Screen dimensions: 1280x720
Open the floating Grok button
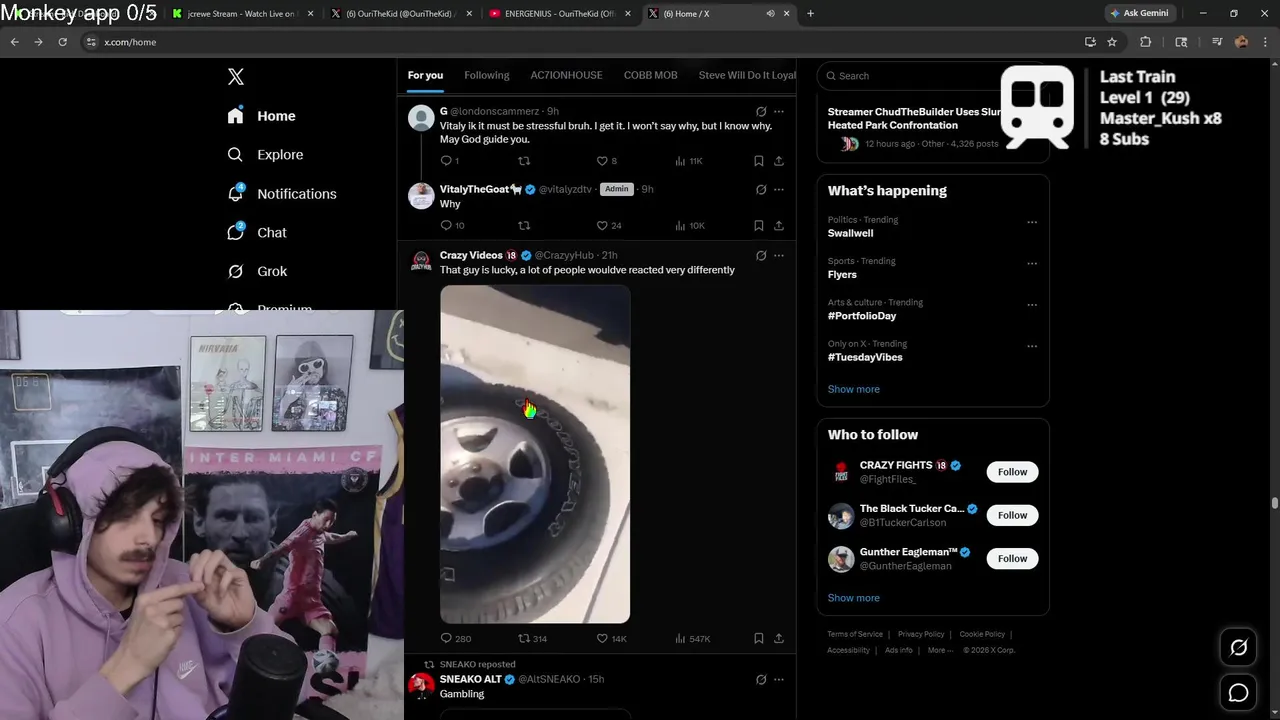1238,648
